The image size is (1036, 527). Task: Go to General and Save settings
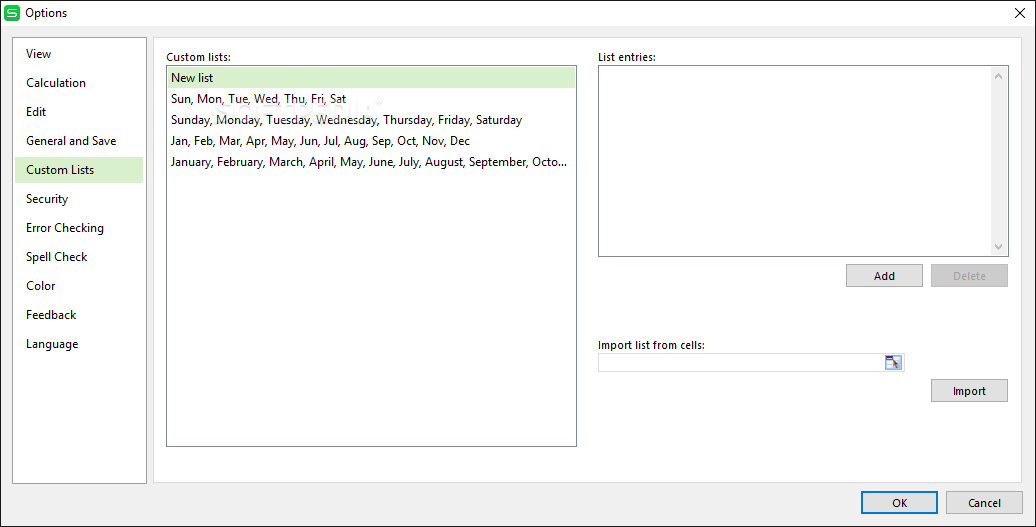(x=79, y=141)
